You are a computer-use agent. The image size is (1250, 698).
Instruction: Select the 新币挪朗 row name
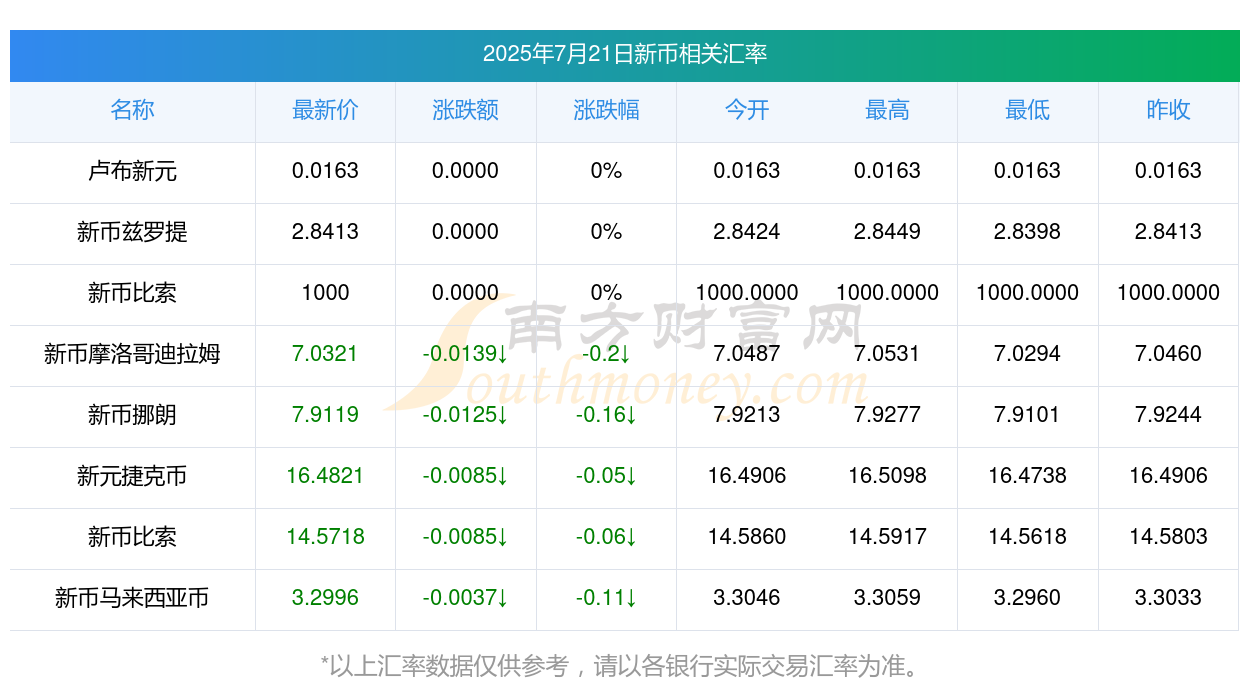pyautogui.click(x=132, y=415)
